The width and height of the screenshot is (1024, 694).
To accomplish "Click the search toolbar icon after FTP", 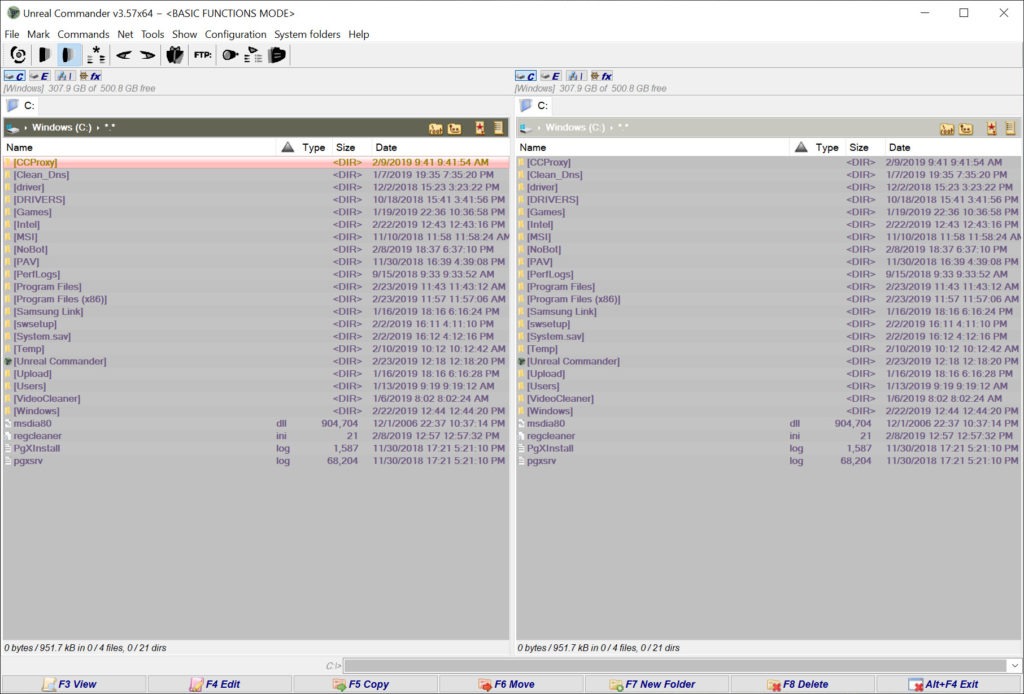I will [230, 55].
